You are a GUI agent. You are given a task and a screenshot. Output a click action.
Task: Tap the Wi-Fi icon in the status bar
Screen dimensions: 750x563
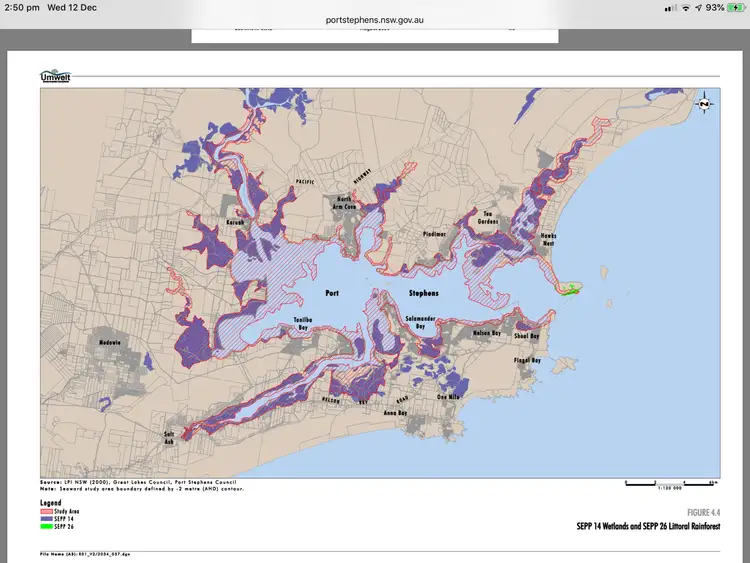(x=685, y=8)
